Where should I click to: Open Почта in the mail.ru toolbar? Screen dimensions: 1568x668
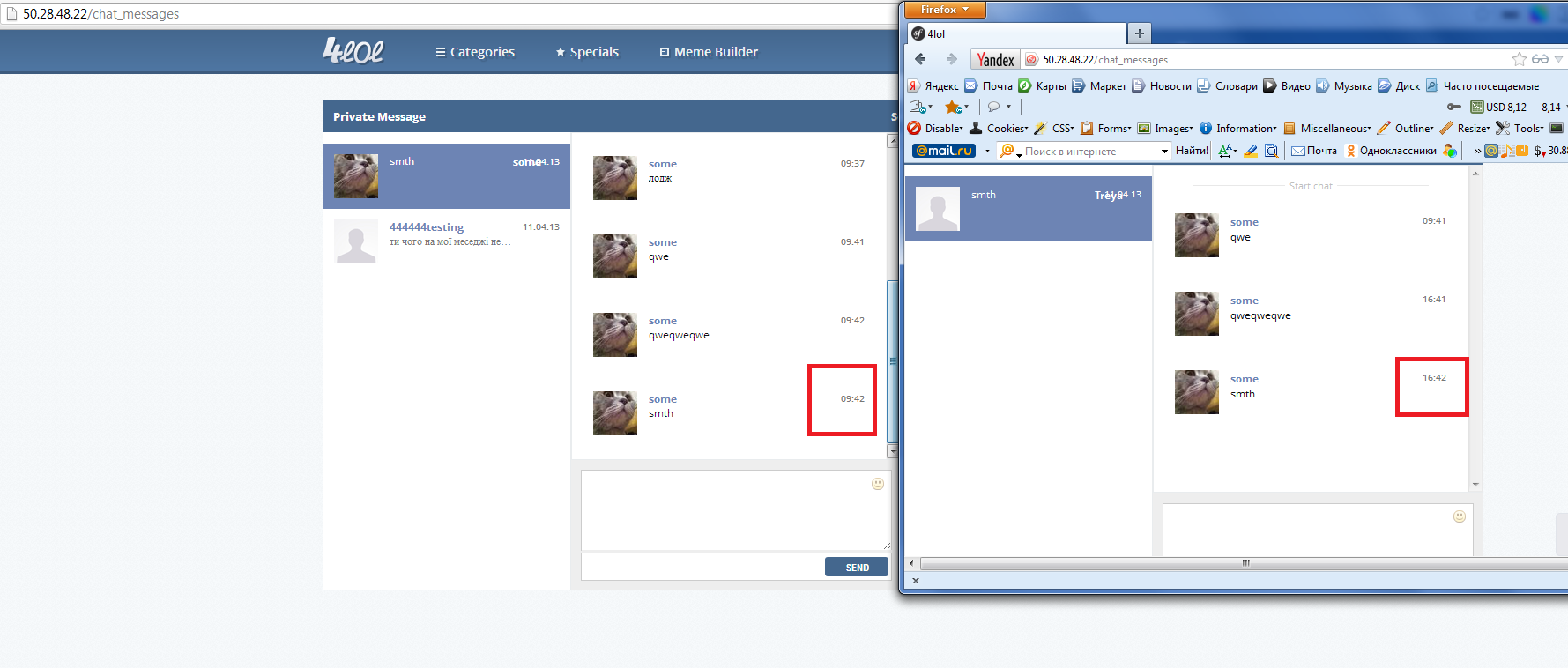(x=1314, y=151)
